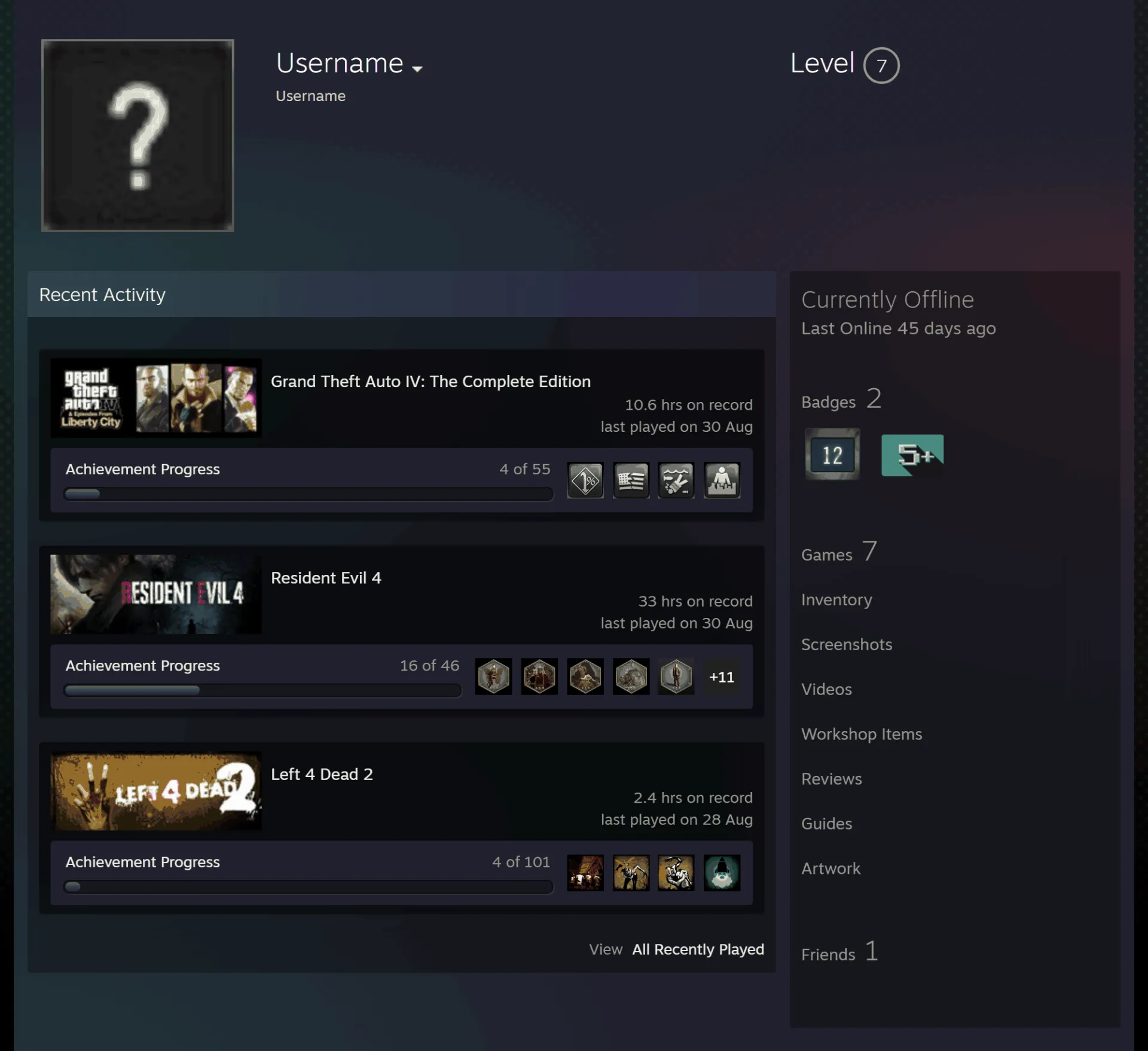
Task: Click the question mark profile avatar
Action: 138,135
